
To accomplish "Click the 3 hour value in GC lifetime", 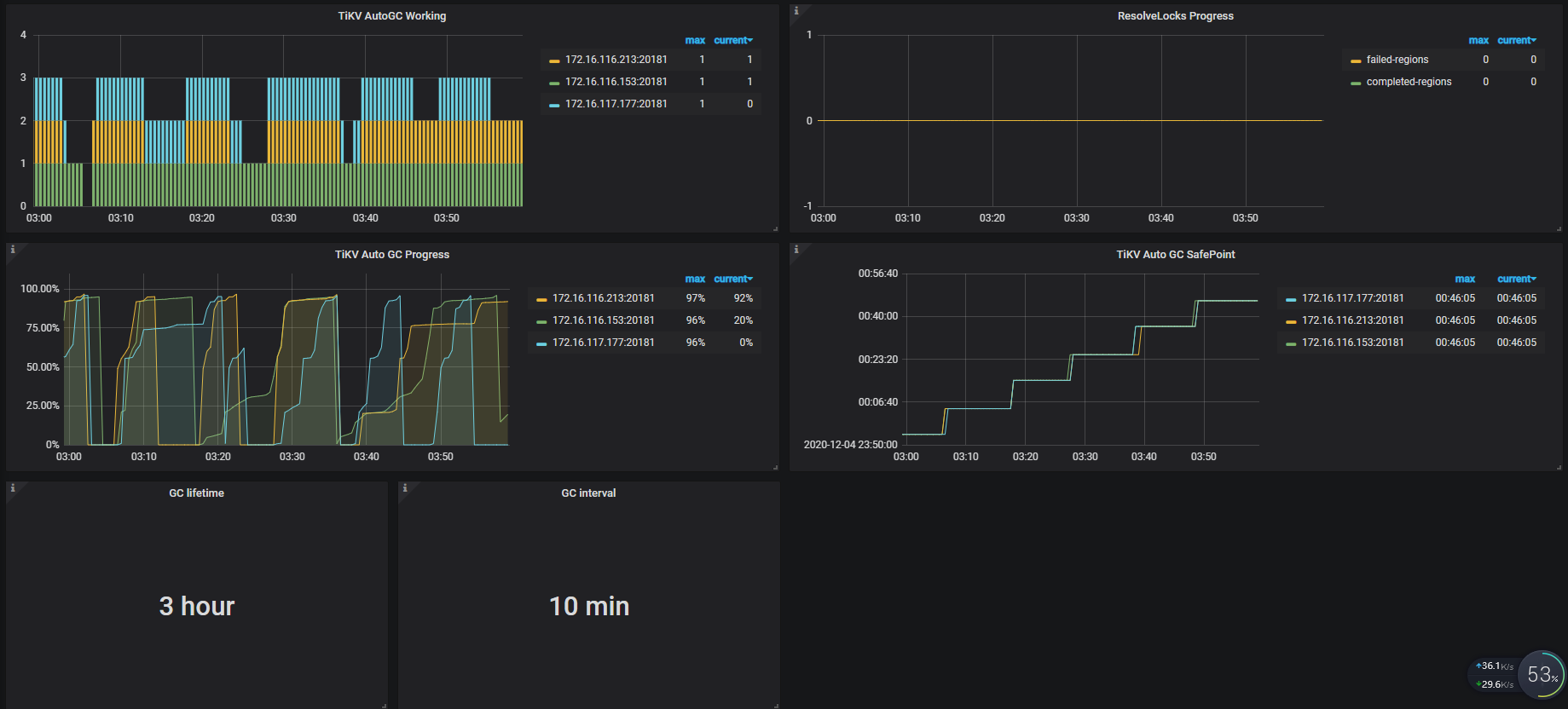I will (196, 606).
